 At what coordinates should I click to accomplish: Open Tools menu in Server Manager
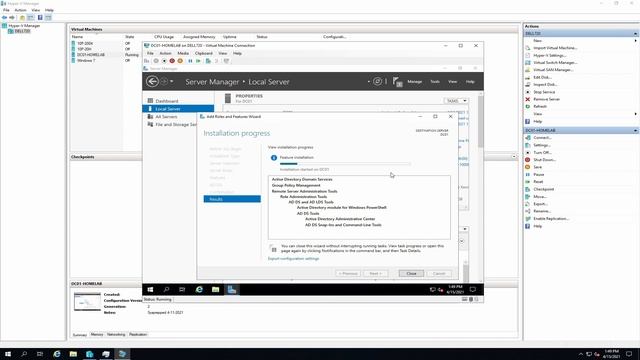tap(435, 82)
